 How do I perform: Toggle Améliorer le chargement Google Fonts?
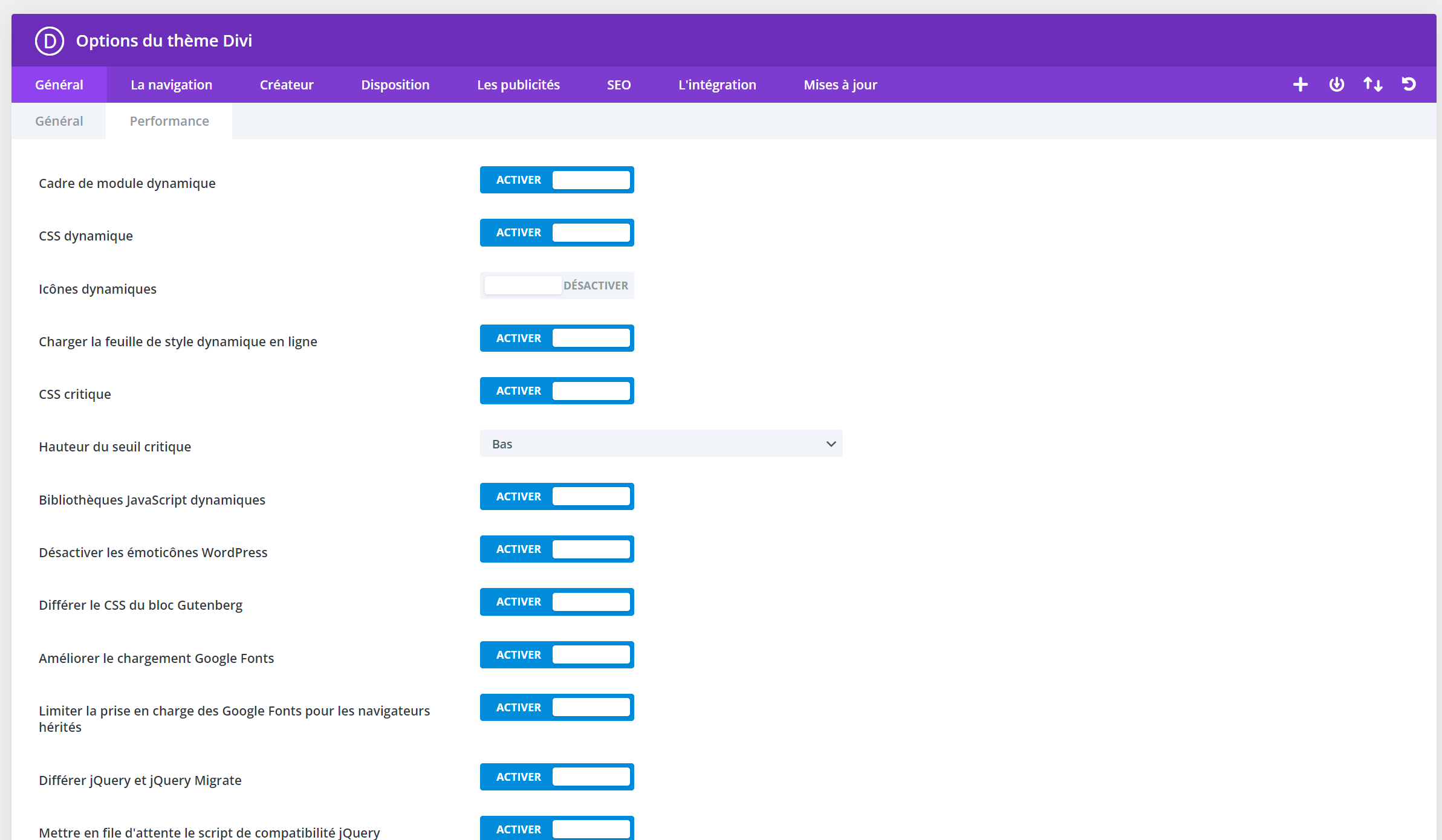coord(557,655)
